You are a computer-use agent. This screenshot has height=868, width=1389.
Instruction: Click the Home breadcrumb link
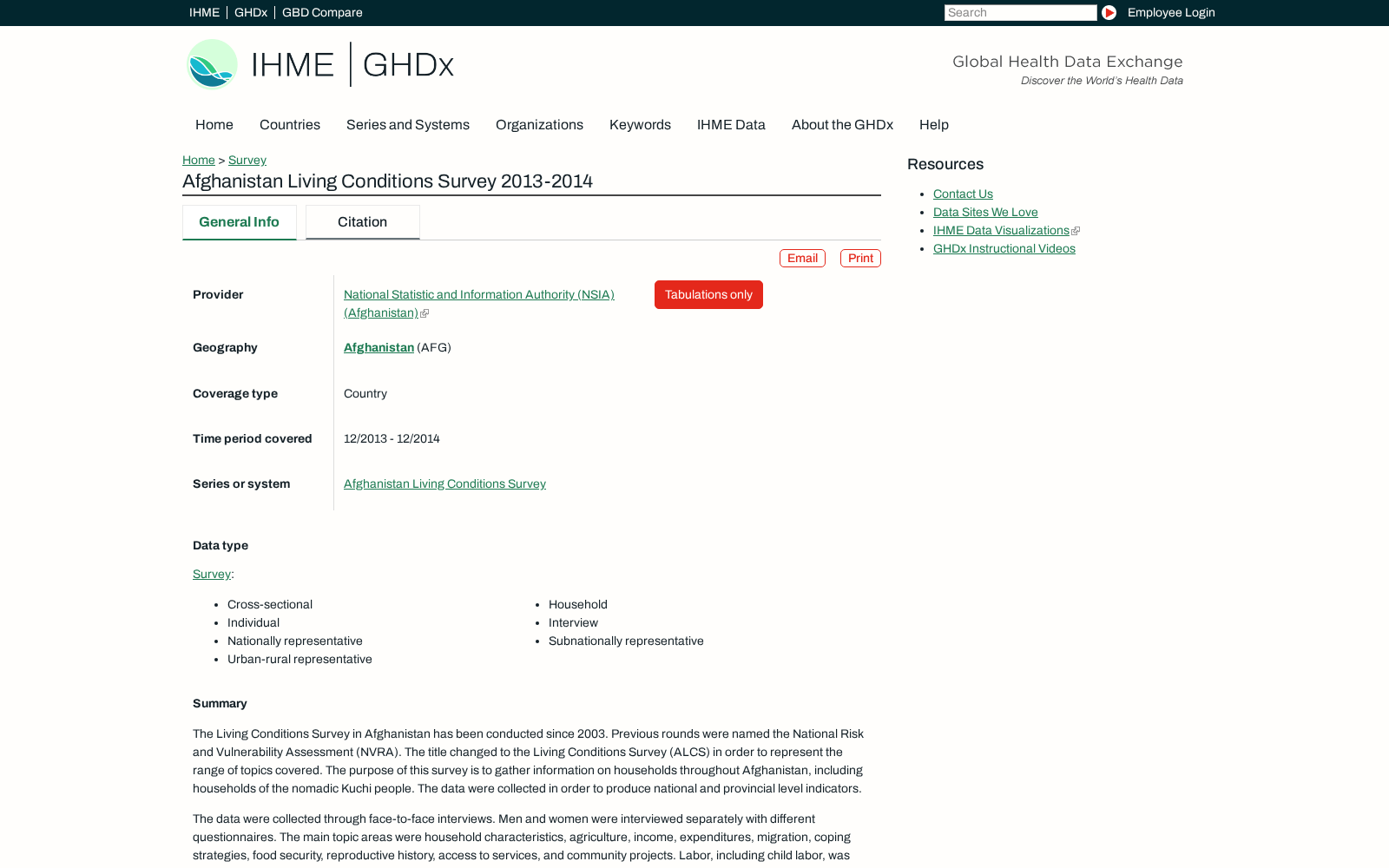pos(199,160)
